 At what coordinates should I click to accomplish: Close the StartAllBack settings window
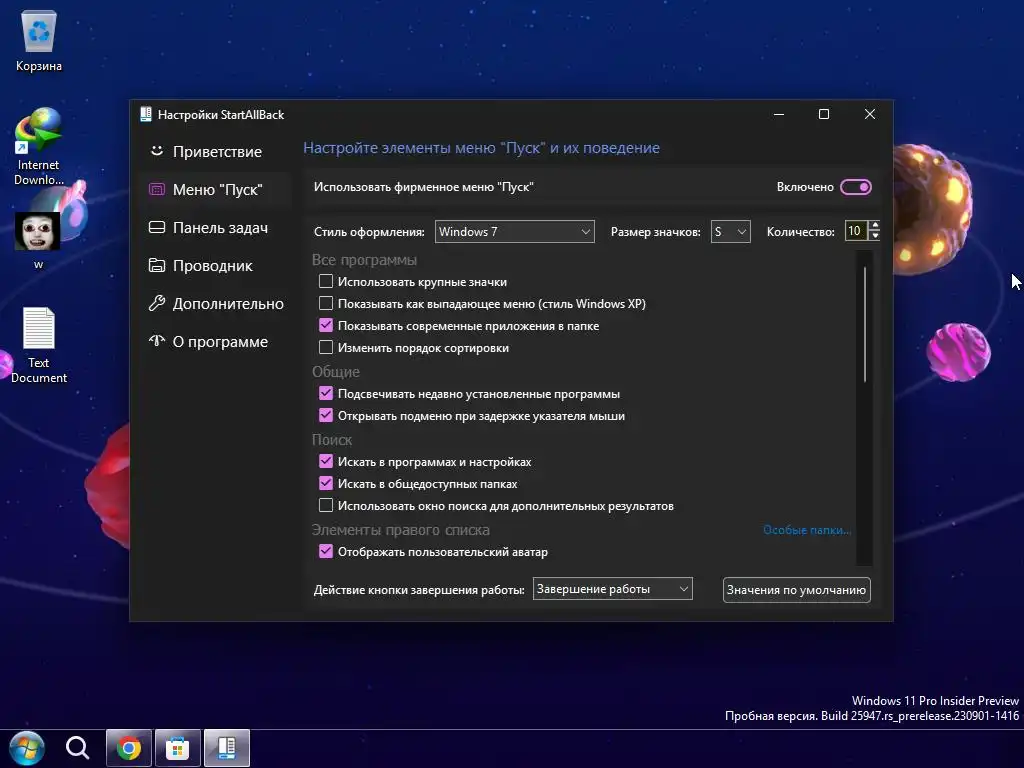click(x=869, y=114)
